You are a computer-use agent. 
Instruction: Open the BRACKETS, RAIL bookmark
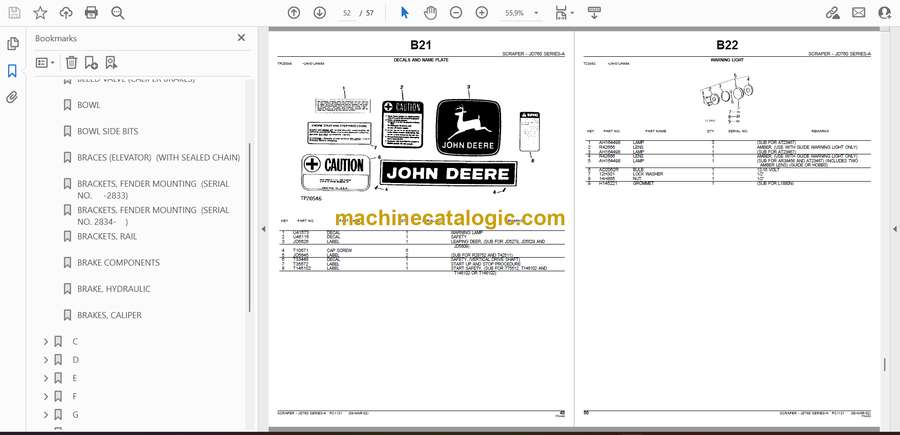click(107, 236)
